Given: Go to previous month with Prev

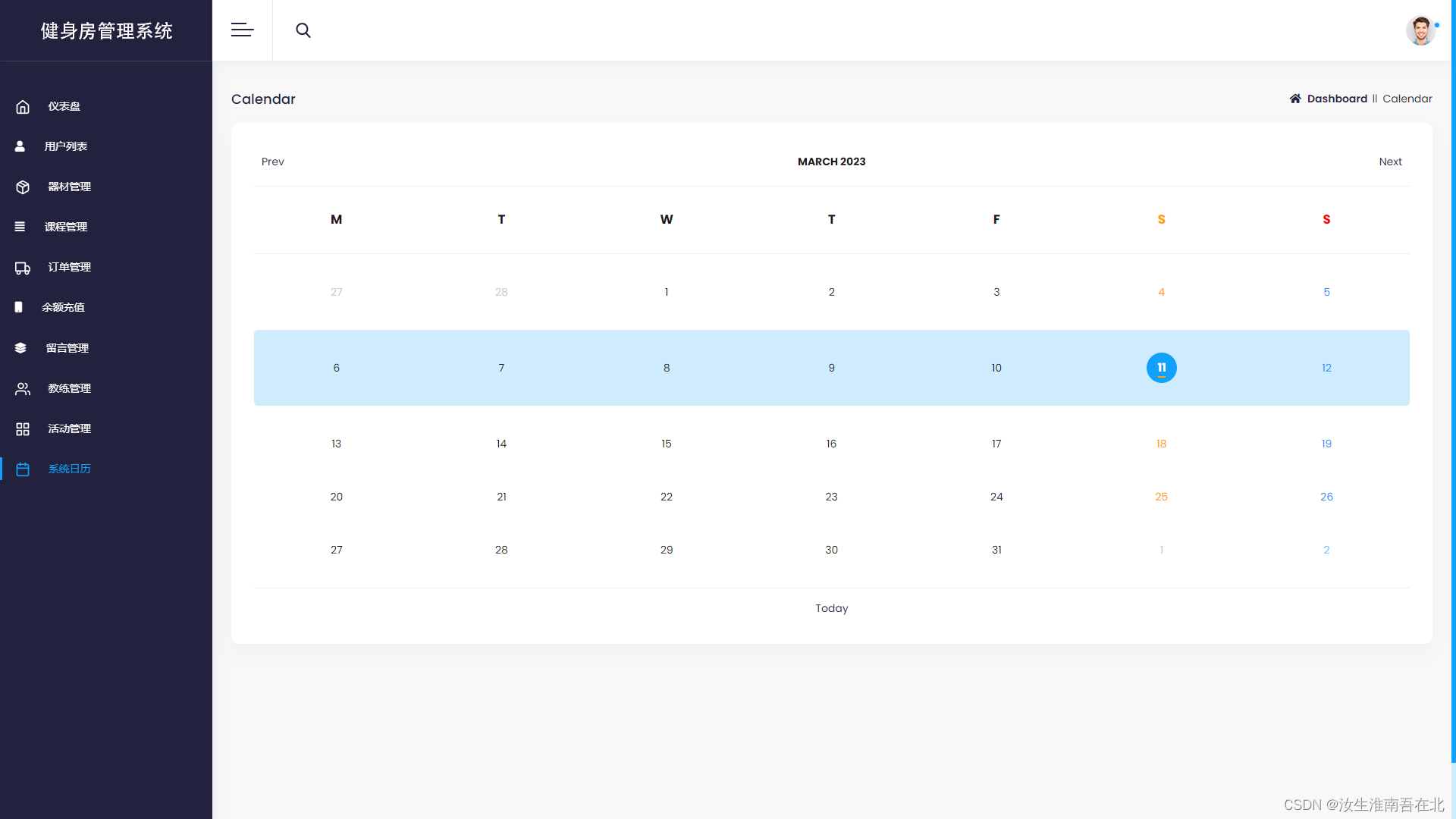Looking at the screenshot, I should 272,162.
